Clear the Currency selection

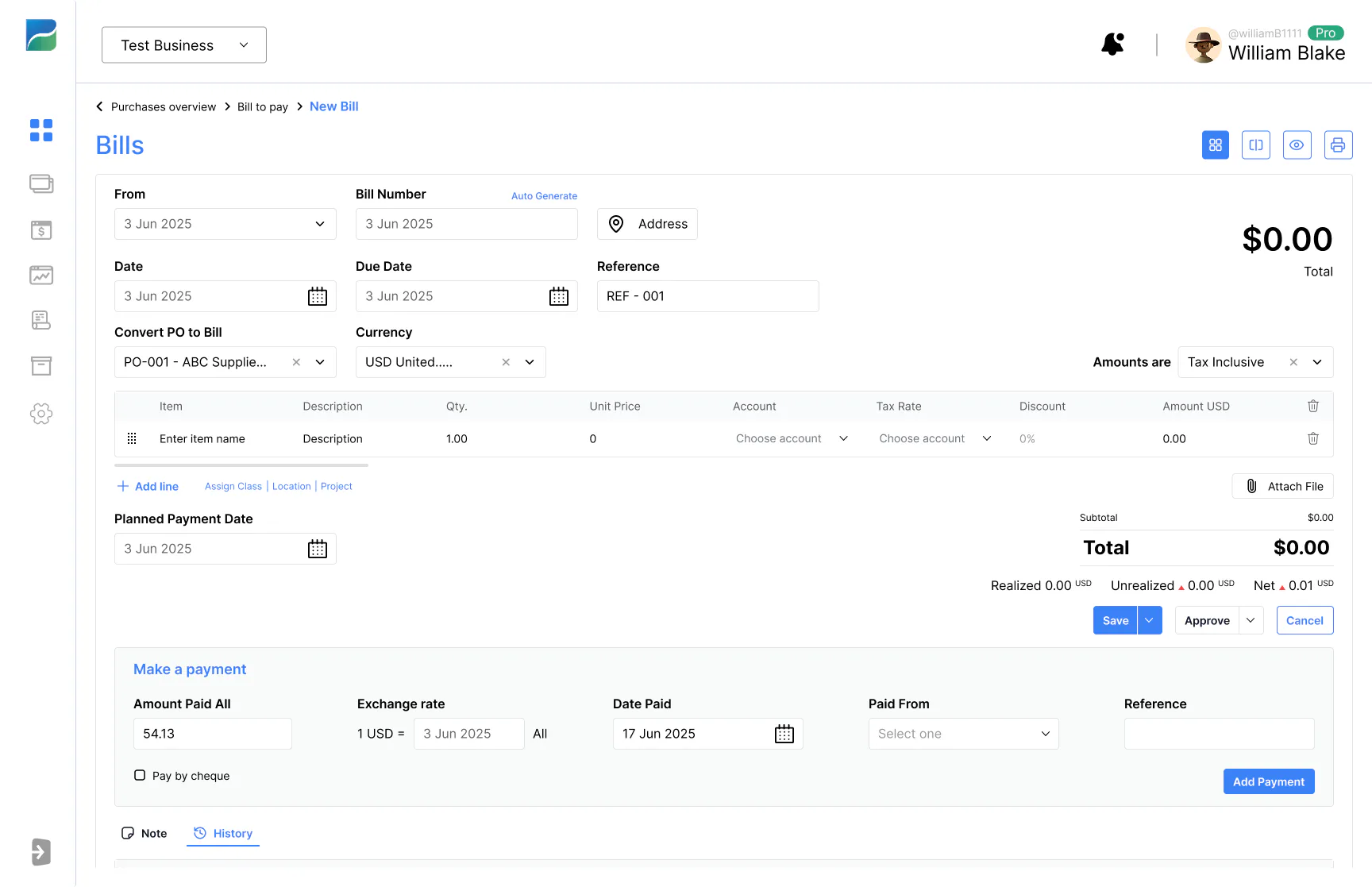tap(506, 362)
